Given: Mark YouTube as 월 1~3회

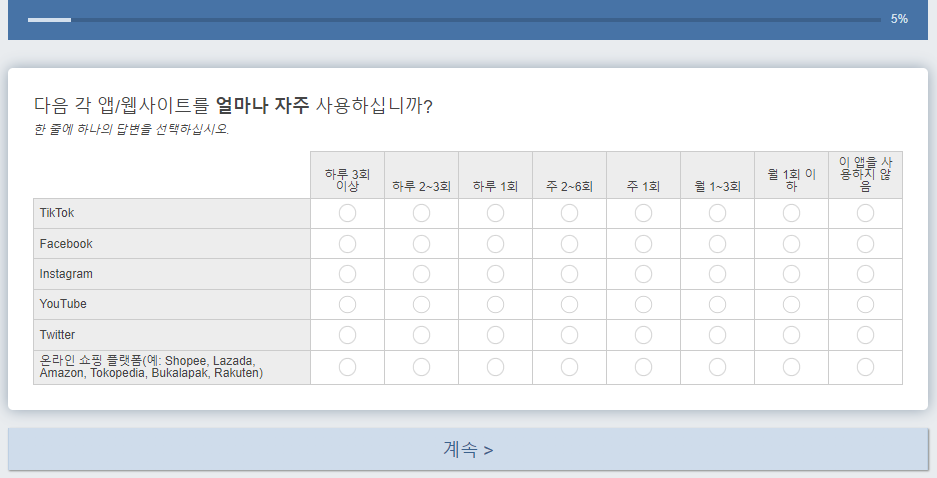Looking at the screenshot, I should tap(718, 305).
